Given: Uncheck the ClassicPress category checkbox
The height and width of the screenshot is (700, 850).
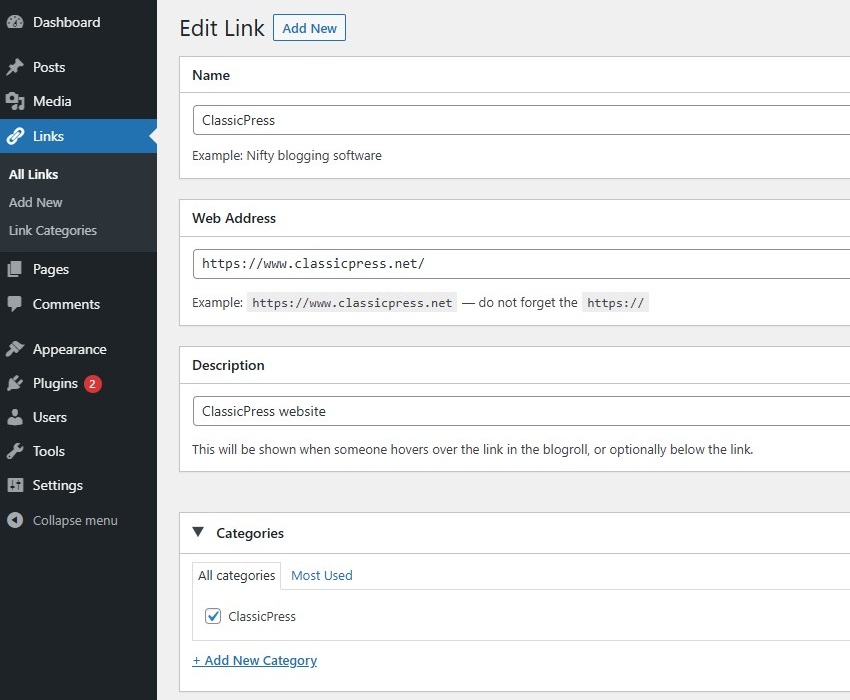Looking at the screenshot, I should 212,616.
